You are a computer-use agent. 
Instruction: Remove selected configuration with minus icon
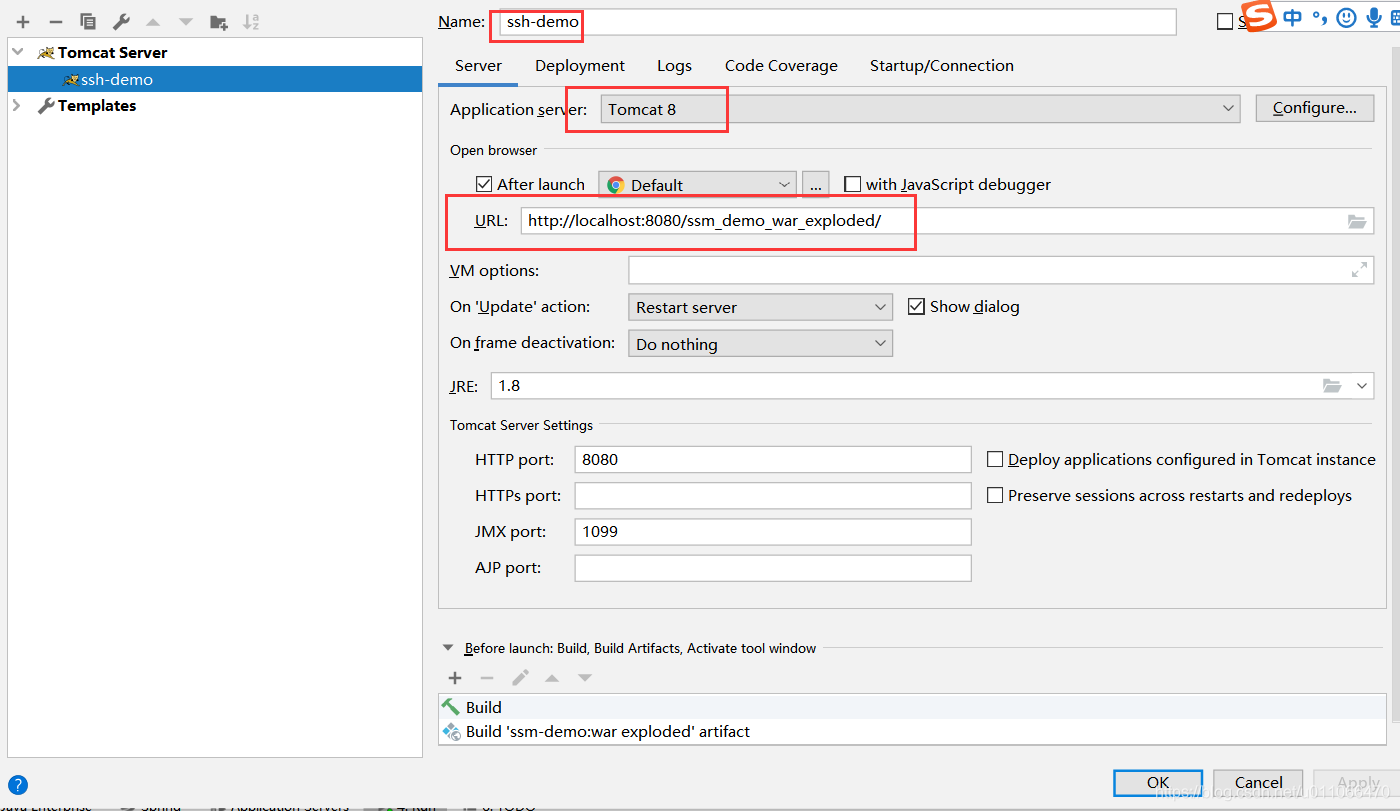click(56, 21)
